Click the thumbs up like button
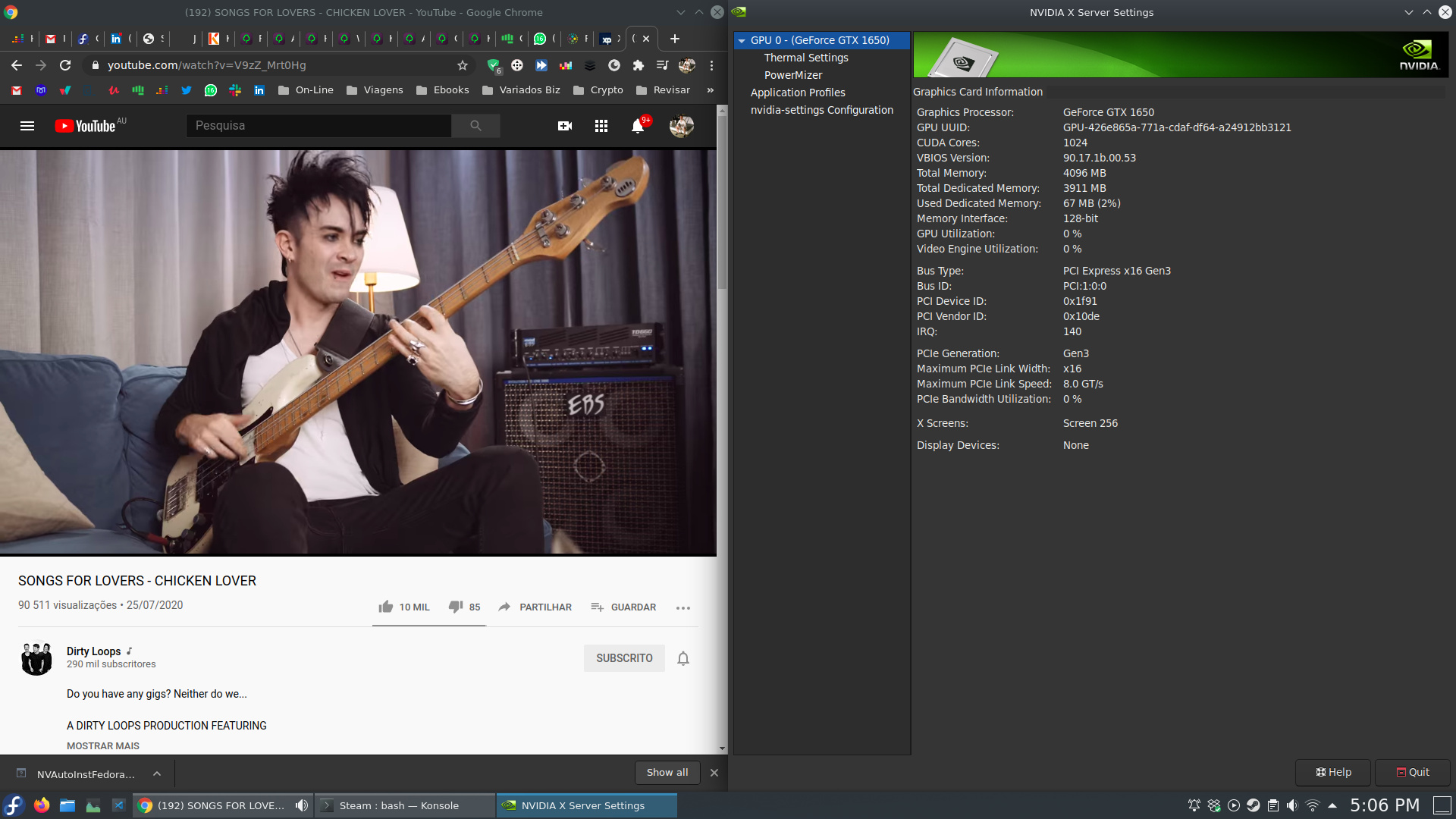1456x819 pixels. pyautogui.click(x=386, y=607)
